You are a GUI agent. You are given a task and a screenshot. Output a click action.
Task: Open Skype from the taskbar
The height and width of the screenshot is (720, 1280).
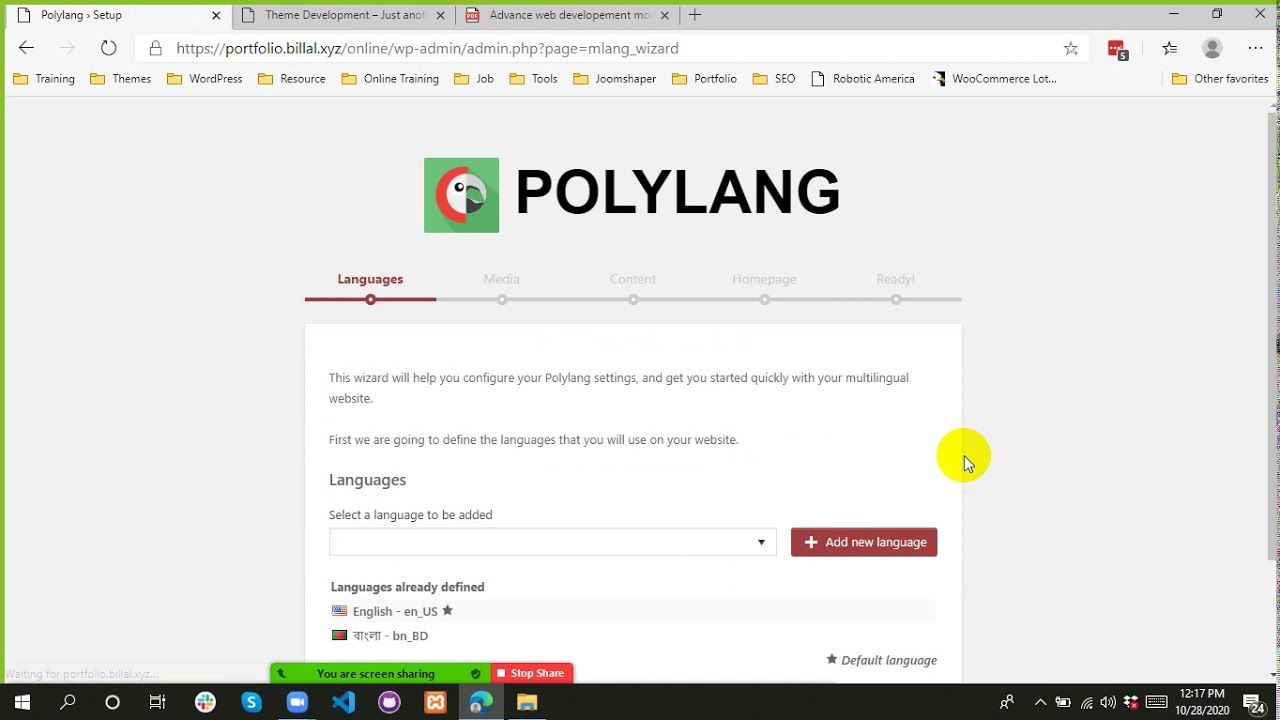[251, 702]
